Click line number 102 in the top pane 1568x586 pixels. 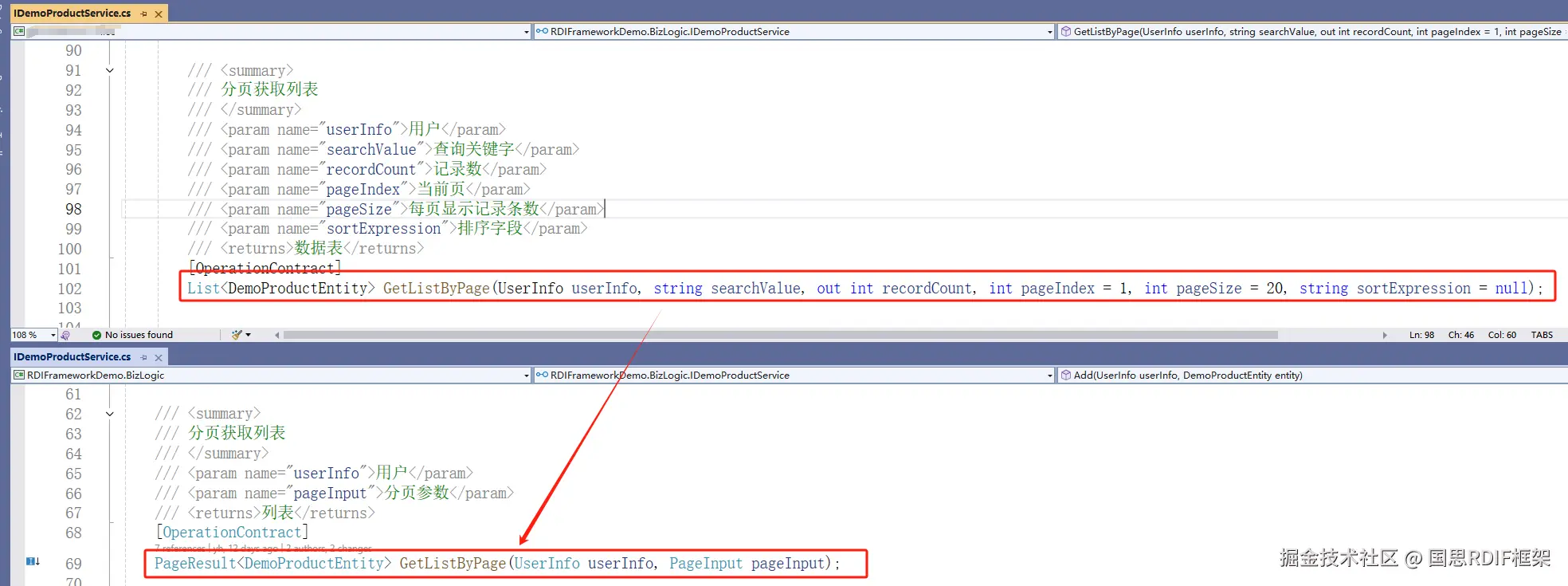tap(69, 289)
